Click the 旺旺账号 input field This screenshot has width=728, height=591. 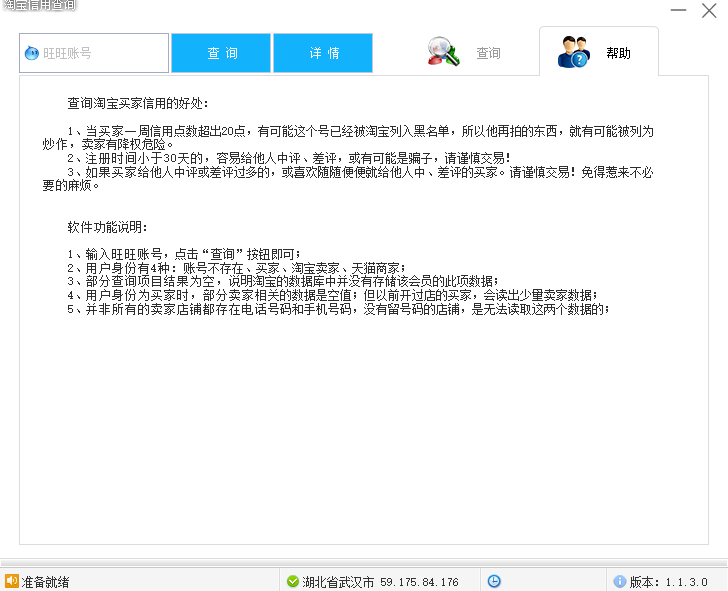pyautogui.click(x=94, y=53)
